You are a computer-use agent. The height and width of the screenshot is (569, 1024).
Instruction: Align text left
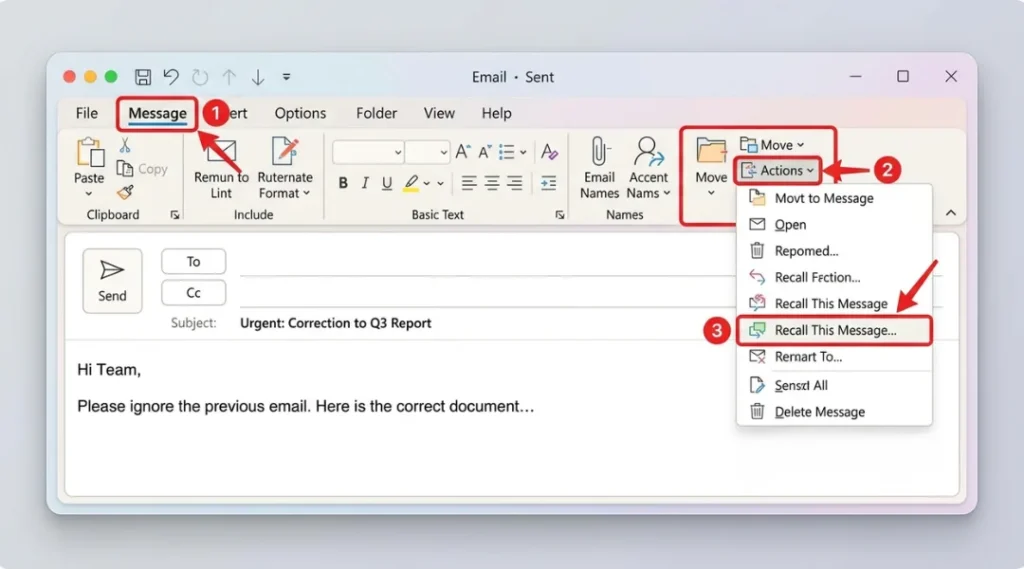468,184
